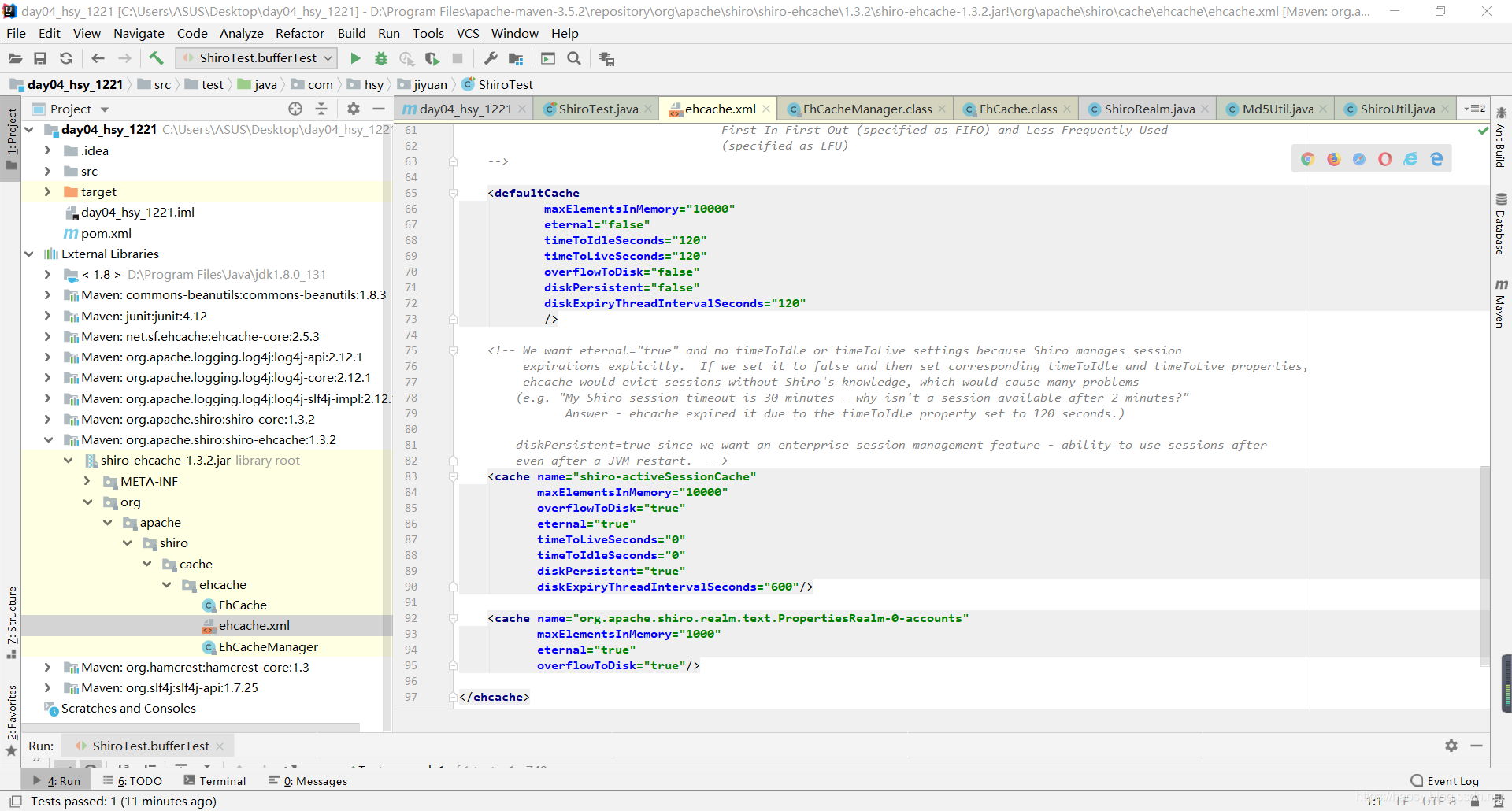Open the Navigate menu

139,33
